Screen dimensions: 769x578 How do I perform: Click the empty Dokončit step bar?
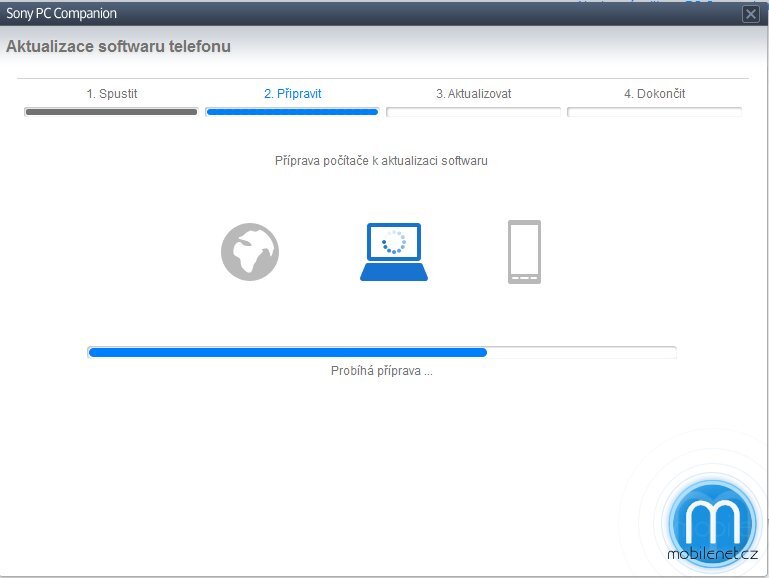click(x=654, y=112)
